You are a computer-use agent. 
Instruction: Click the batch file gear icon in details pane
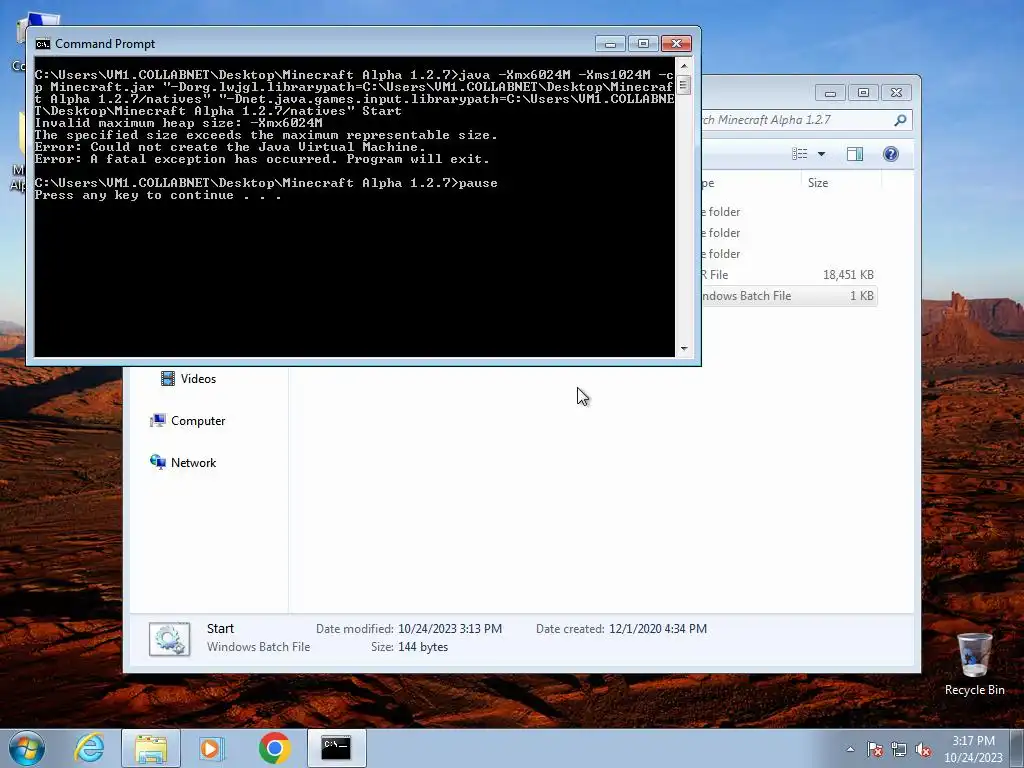(169, 639)
